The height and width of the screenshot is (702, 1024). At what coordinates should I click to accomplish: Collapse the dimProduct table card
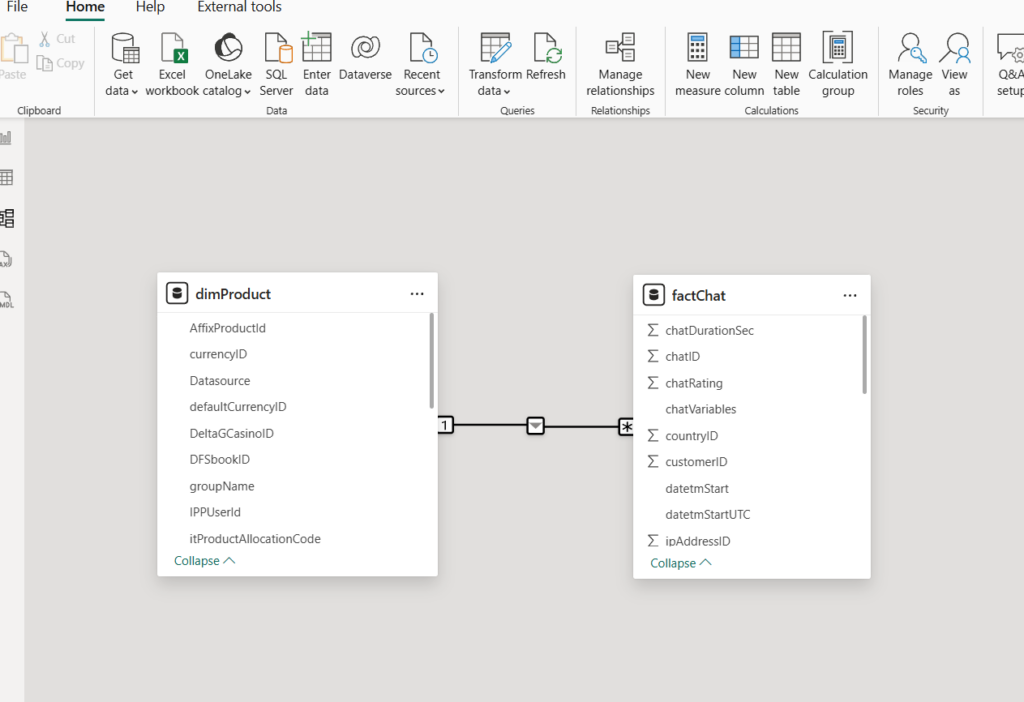[204, 561]
